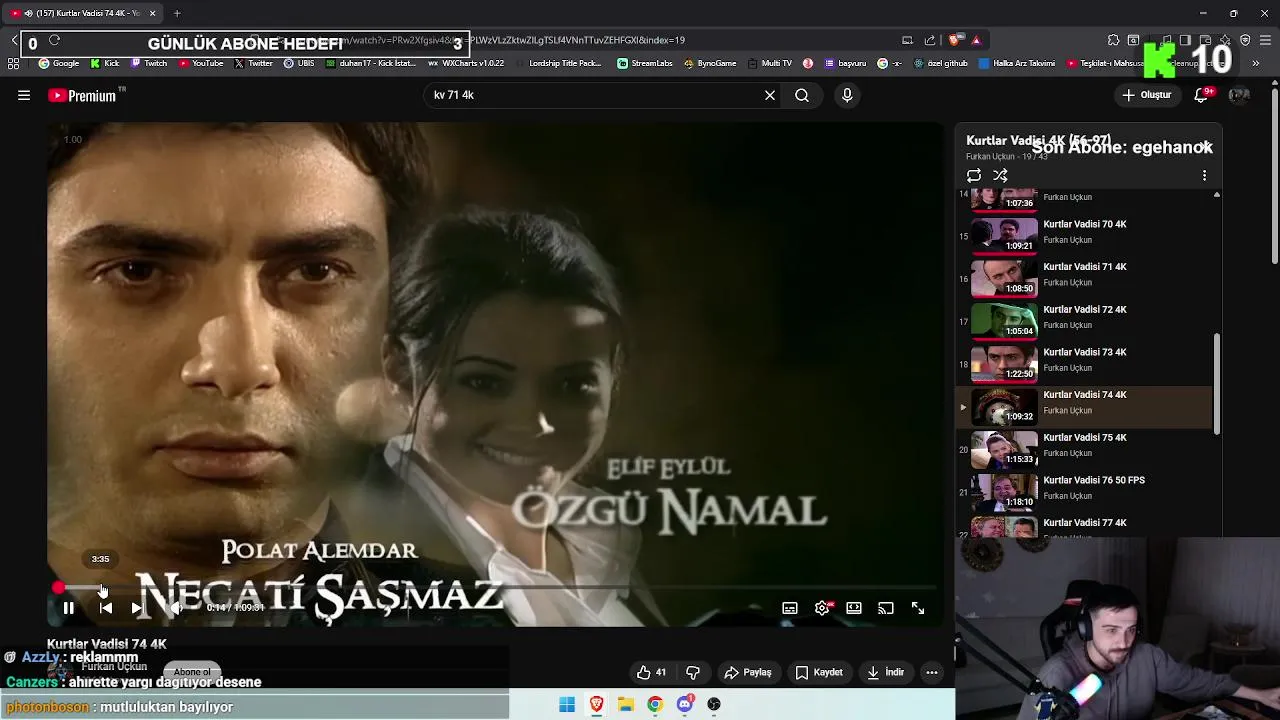Open the player settings gear
The height and width of the screenshot is (720, 1280).
click(x=822, y=608)
